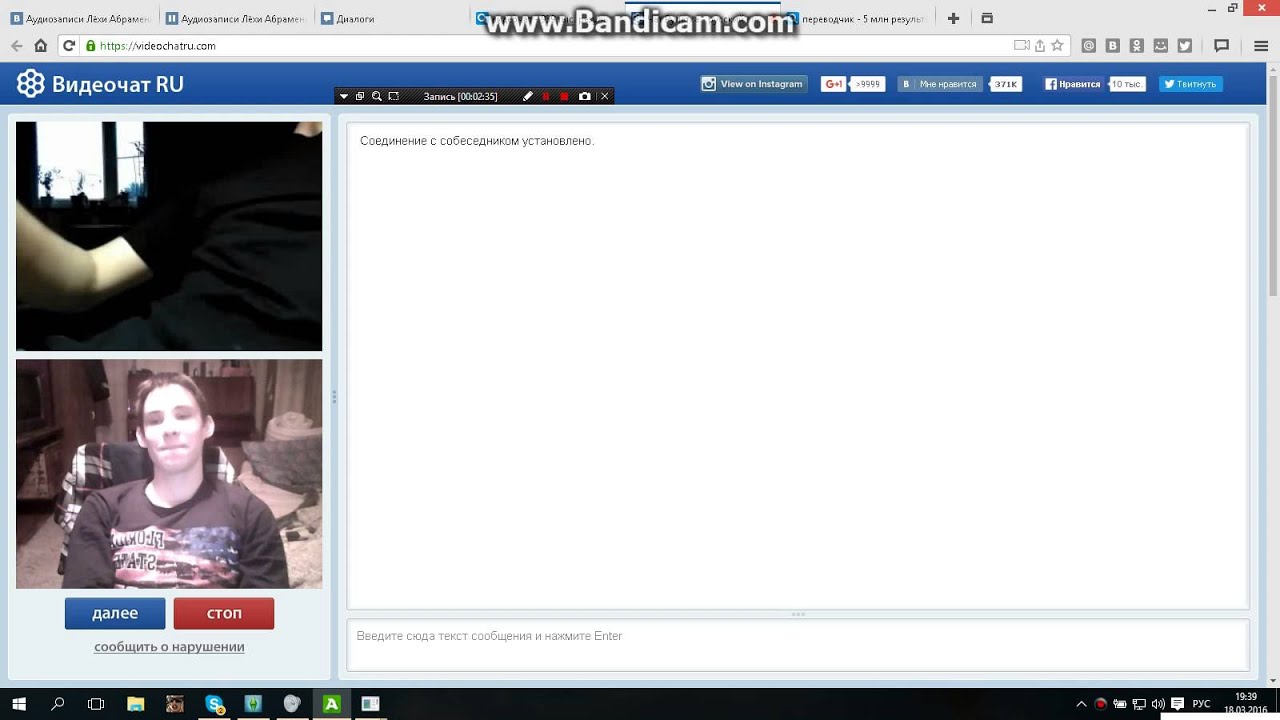Open Skype from the taskbar

215,704
